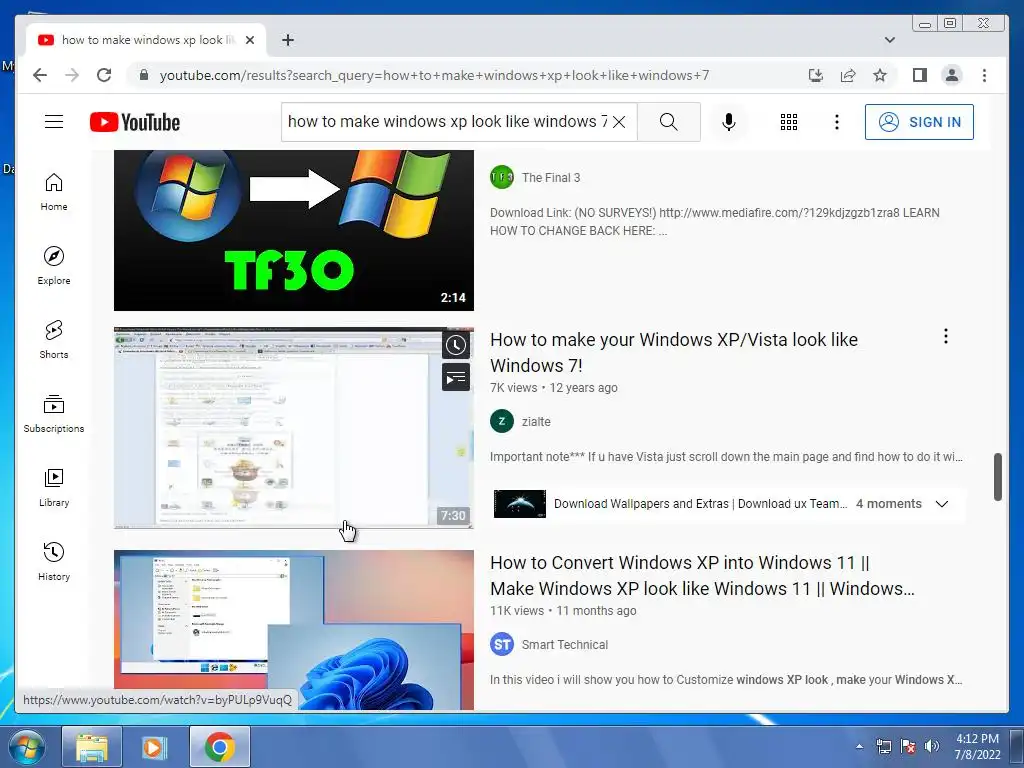Image resolution: width=1024 pixels, height=768 pixels.
Task: Expand the 4 moments chevron
Action: click(x=942, y=504)
